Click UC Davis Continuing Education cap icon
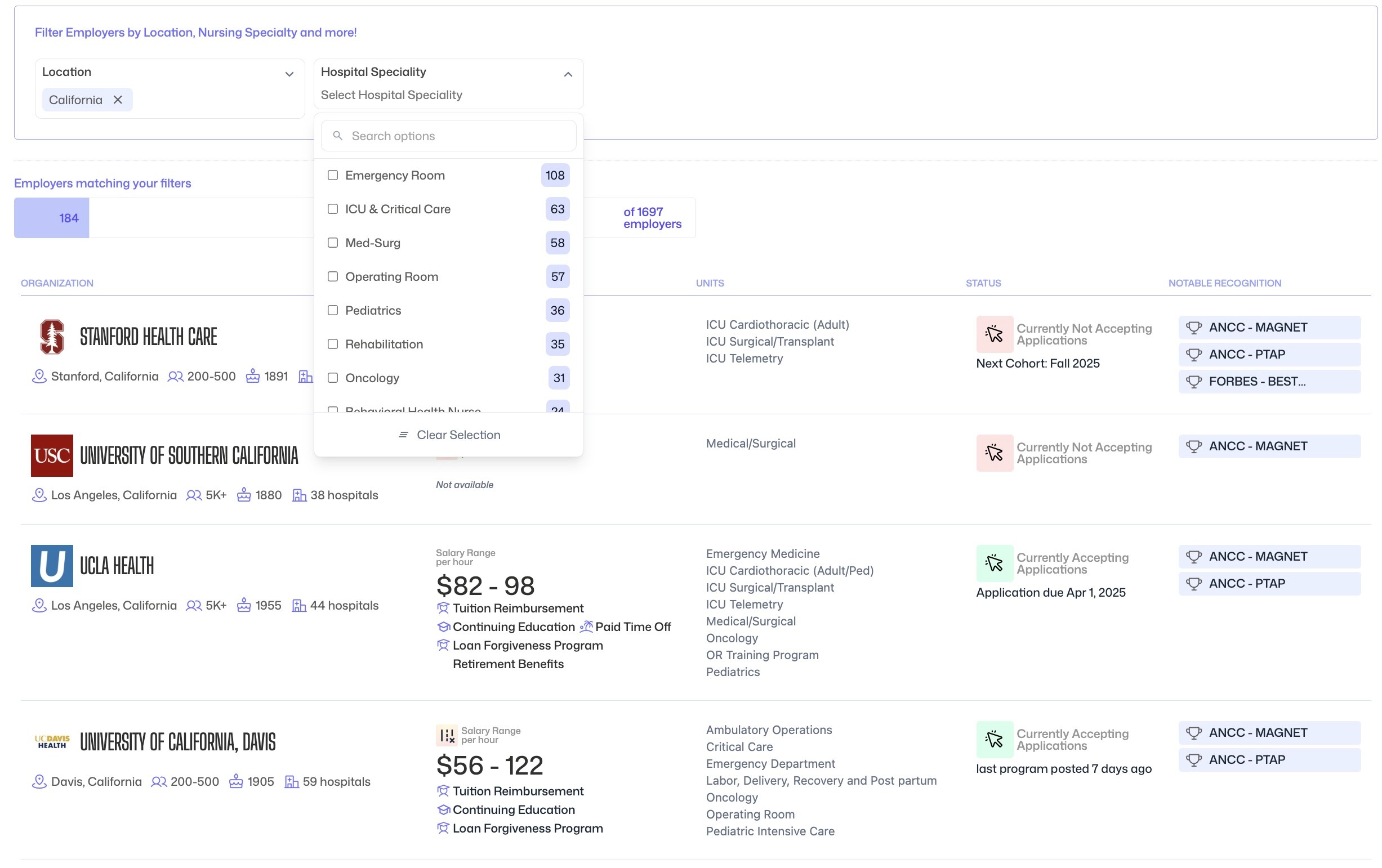This screenshot has height=868, width=1382. click(443, 809)
